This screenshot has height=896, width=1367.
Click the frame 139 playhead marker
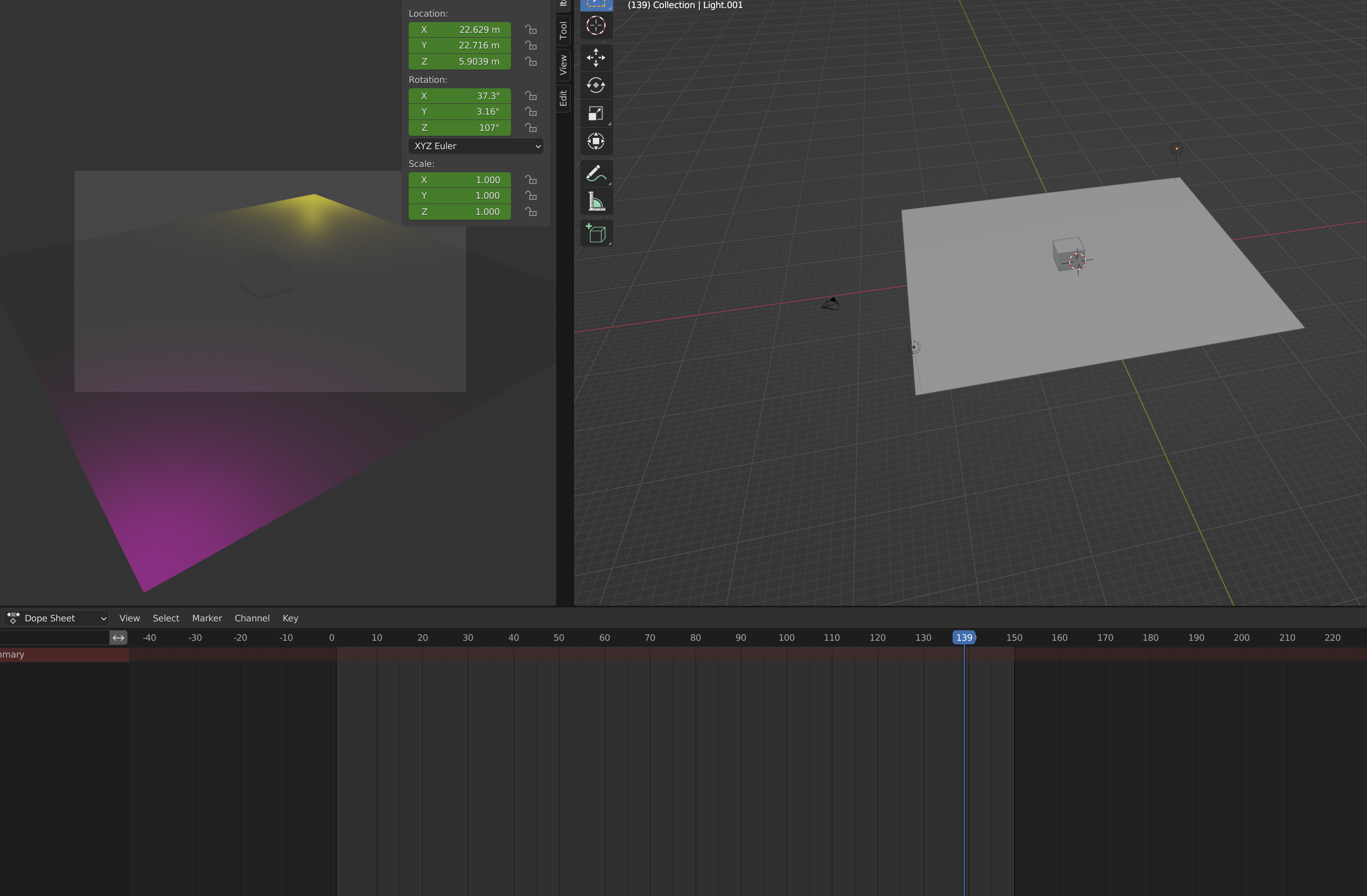tap(964, 638)
